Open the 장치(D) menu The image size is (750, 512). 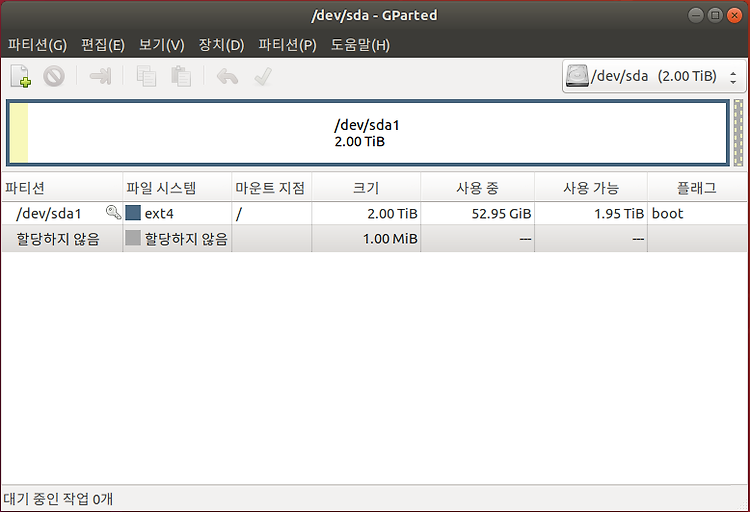221,45
